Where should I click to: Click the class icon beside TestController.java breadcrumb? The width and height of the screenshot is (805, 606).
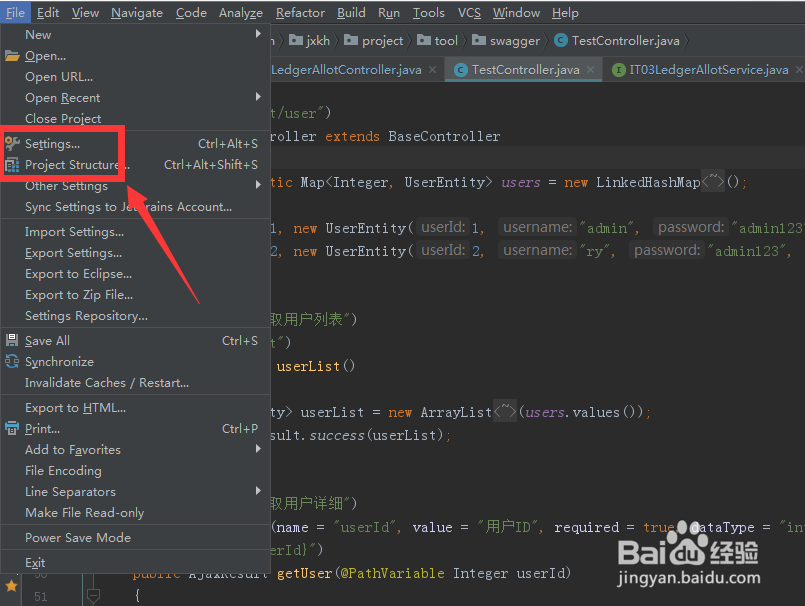pyautogui.click(x=561, y=40)
